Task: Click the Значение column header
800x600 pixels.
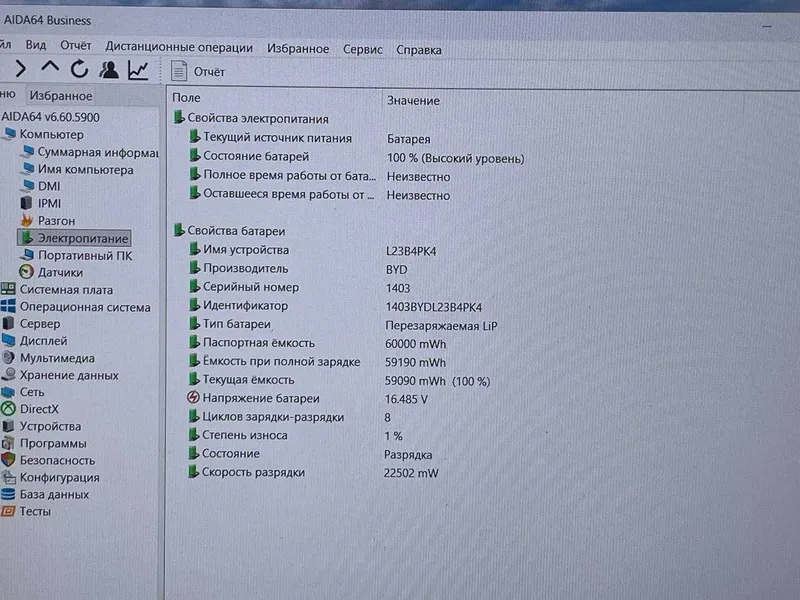Action: [413, 101]
